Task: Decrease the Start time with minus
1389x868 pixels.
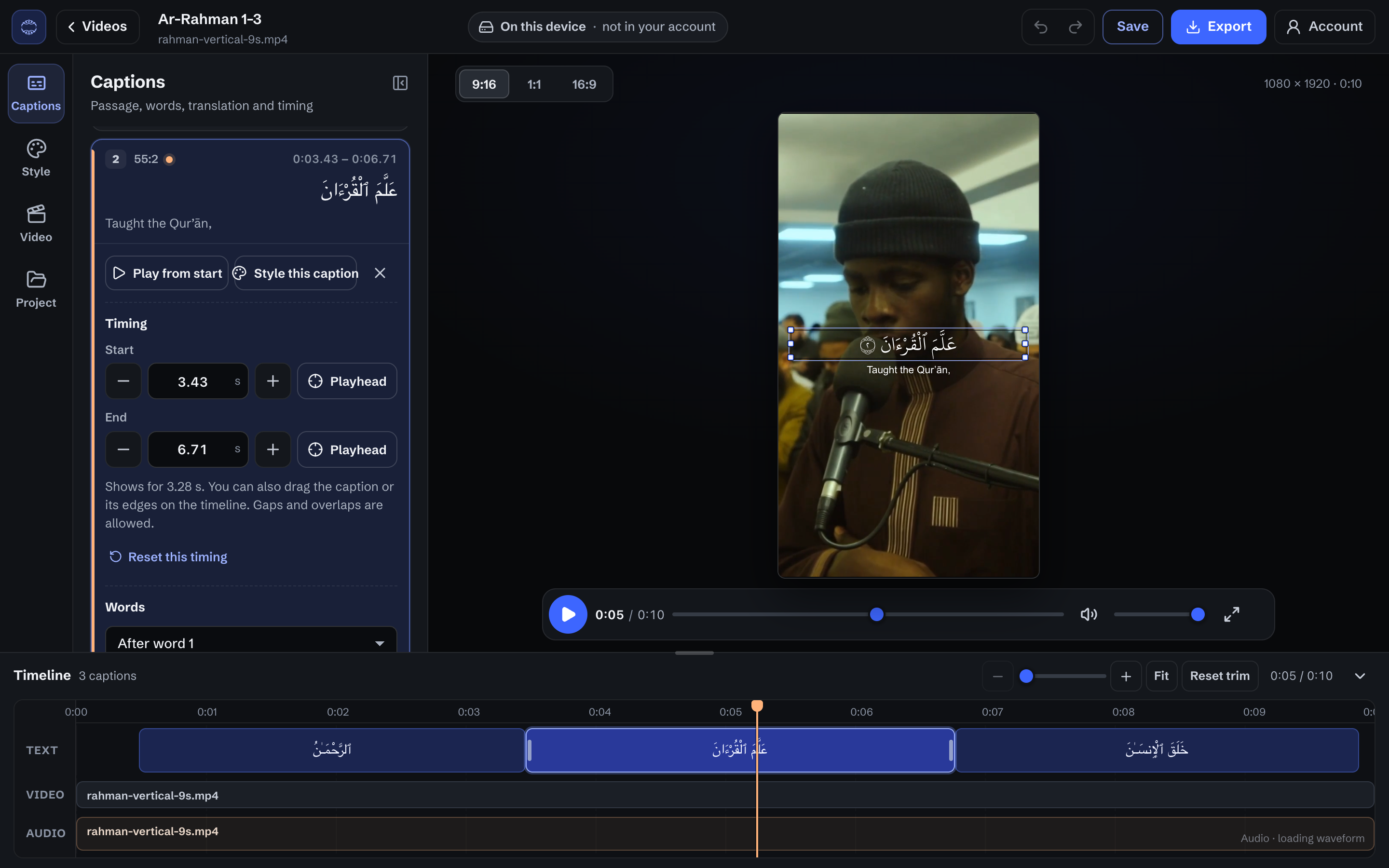Action: (123, 381)
